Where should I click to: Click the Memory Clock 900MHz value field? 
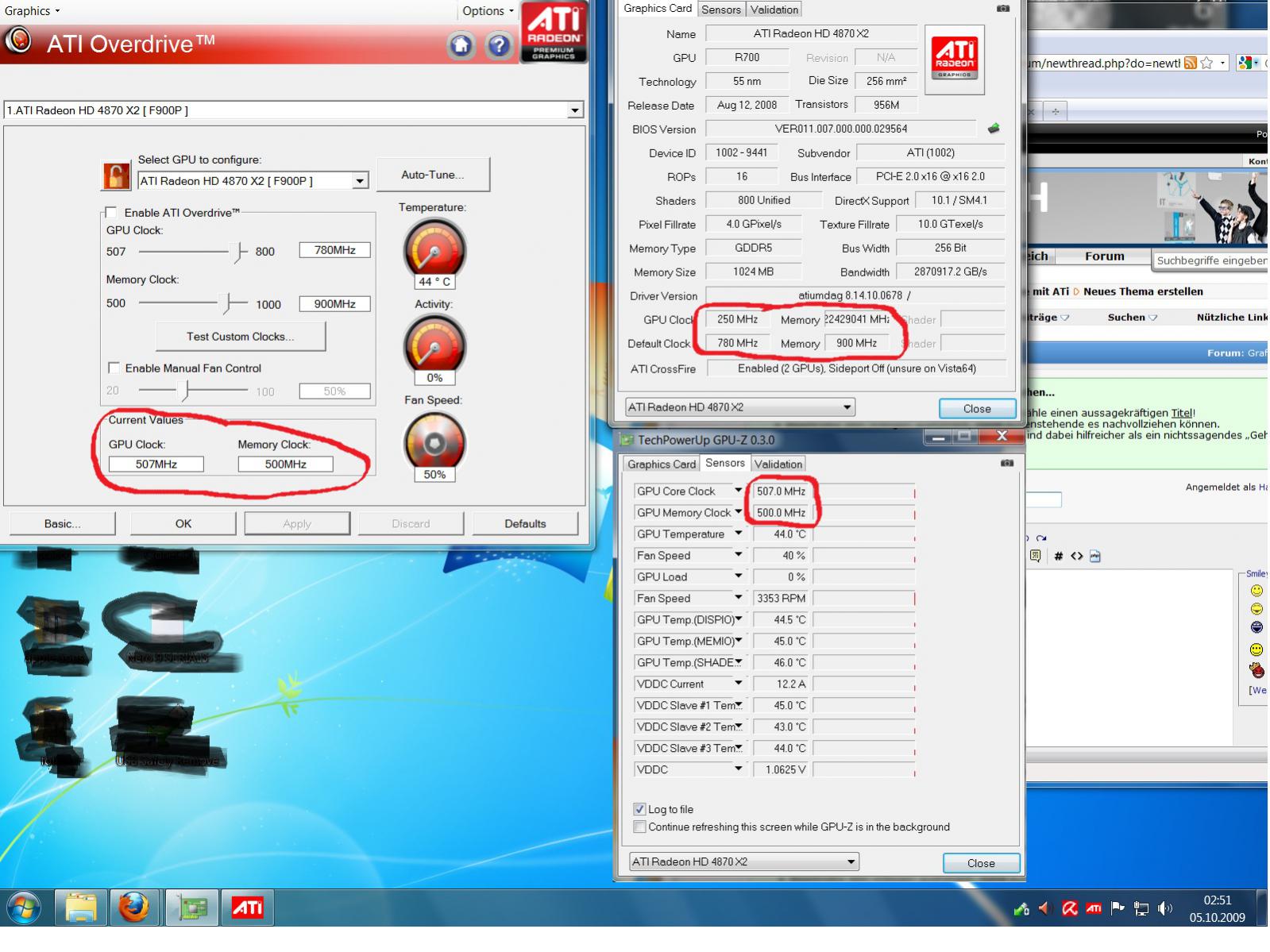coord(334,304)
